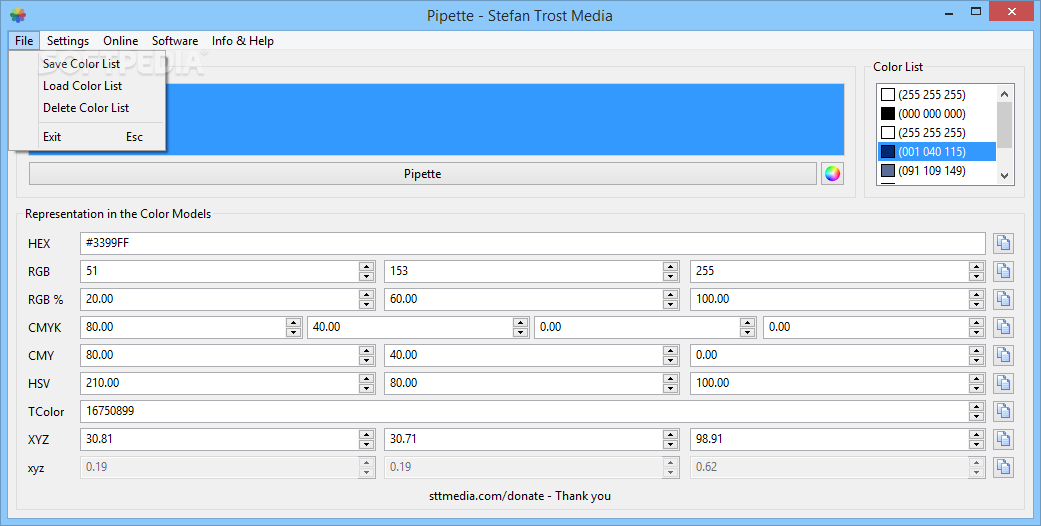Copy the RGB row values
Screen dimensions: 1041x526
(1003, 271)
